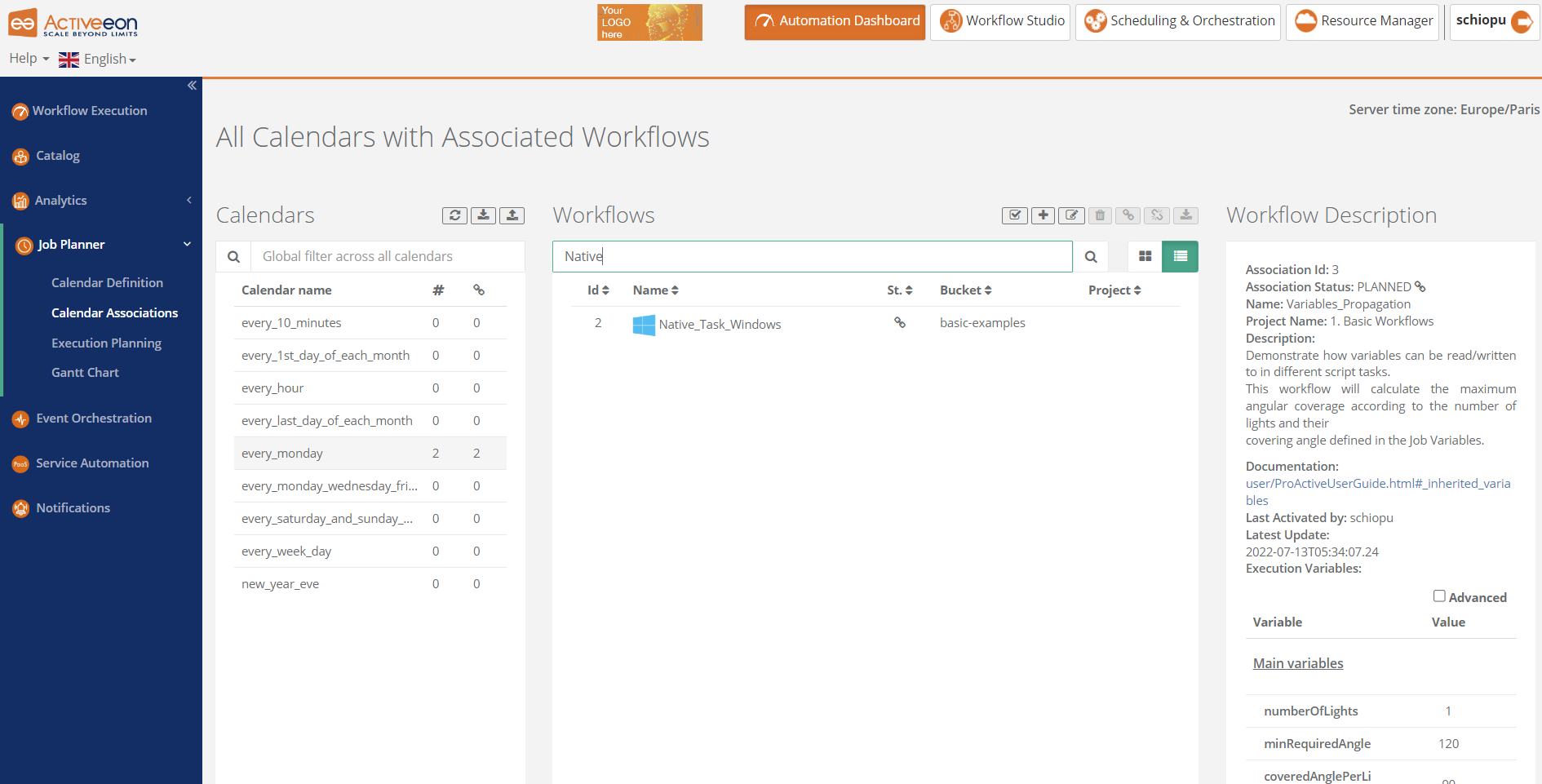
Task: Switch workflows to list view
Action: [1181, 257]
